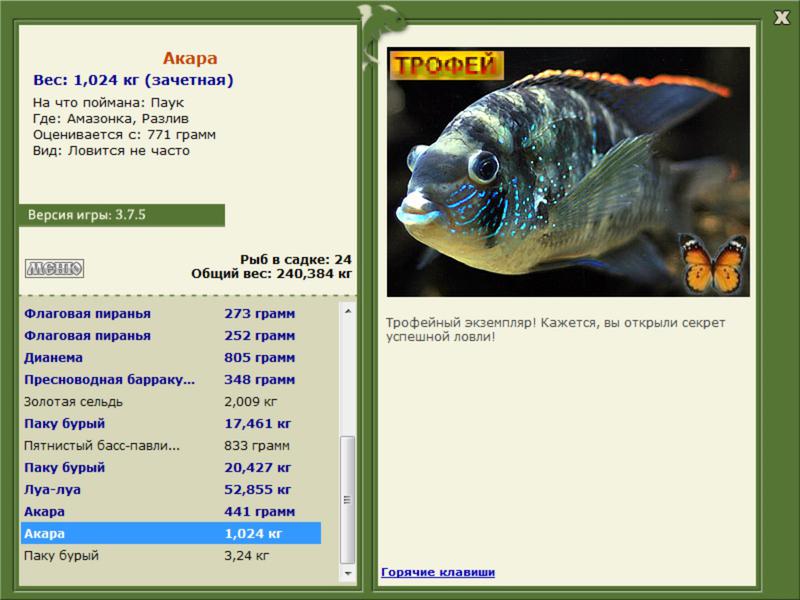Click the fish list scrollbar thumb

[348, 500]
